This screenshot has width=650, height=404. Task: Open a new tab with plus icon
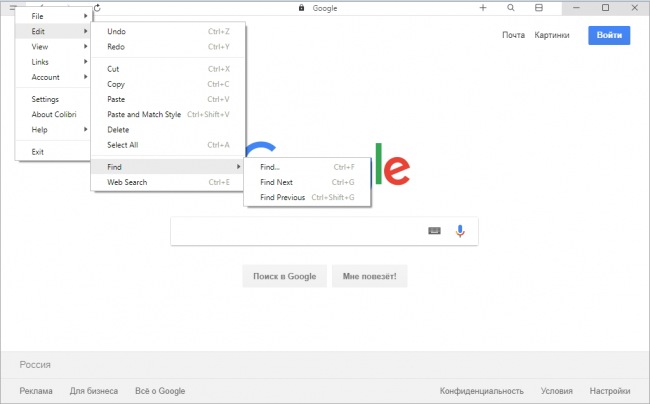tap(483, 8)
